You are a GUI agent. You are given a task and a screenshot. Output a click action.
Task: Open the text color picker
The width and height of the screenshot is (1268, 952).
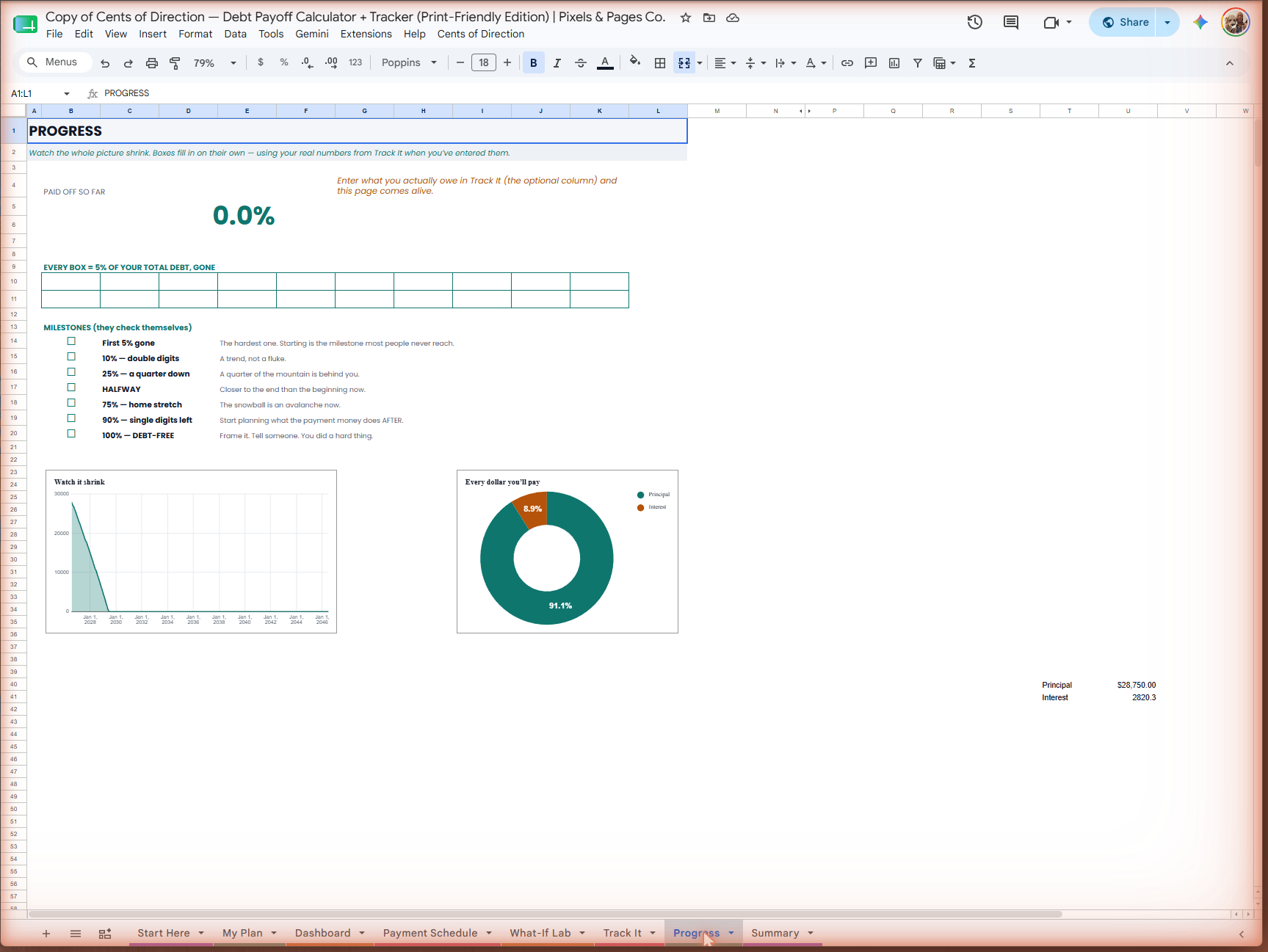pyautogui.click(x=605, y=63)
